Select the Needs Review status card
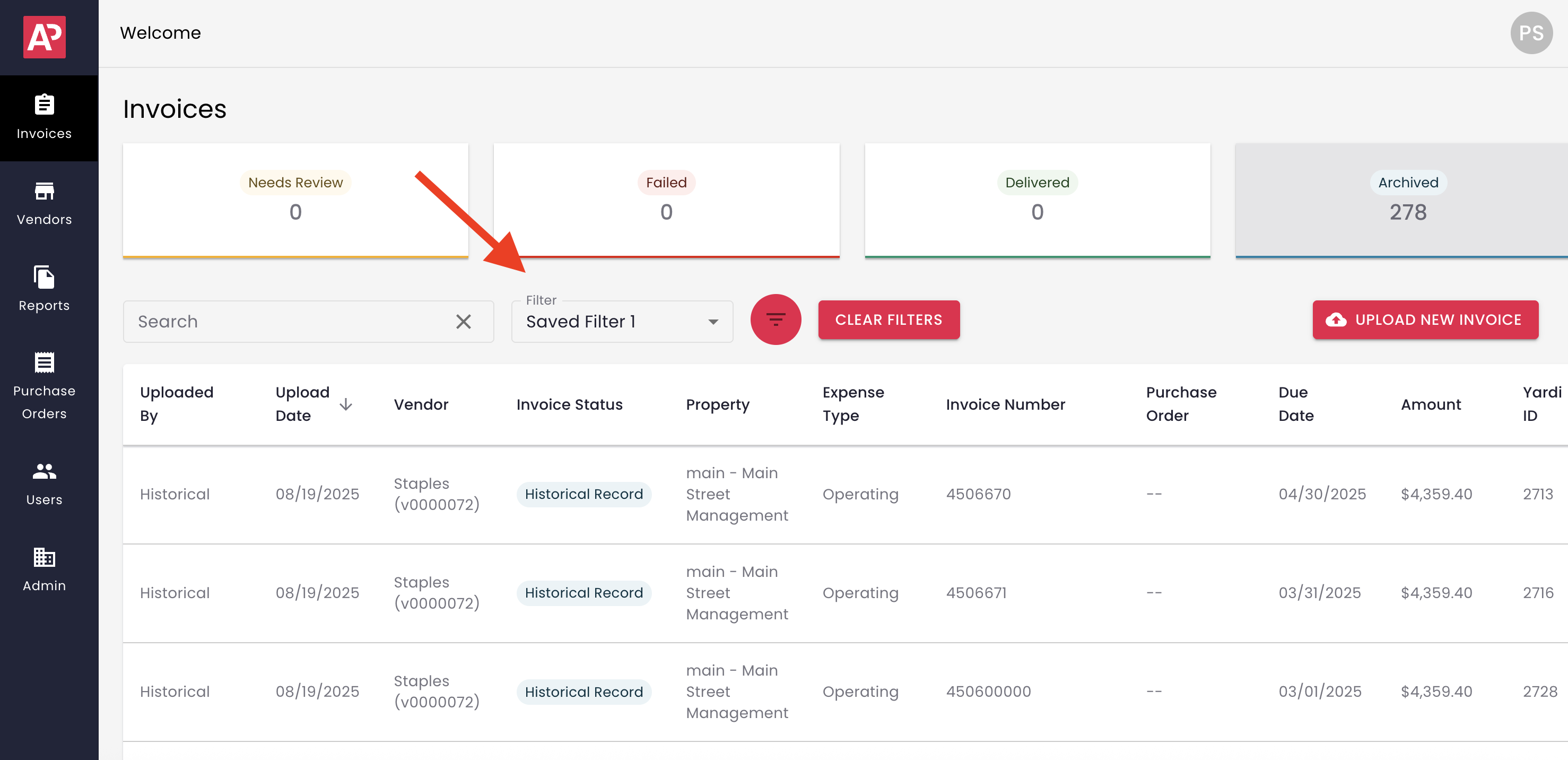This screenshot has height=760, width=1568. tap(296, 201)
